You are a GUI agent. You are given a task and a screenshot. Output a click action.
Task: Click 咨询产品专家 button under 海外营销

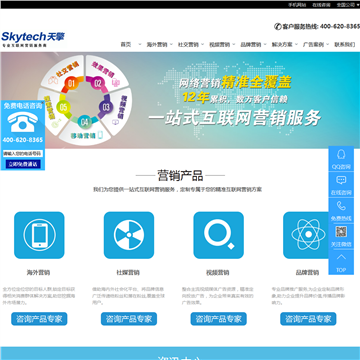[x=39, y=319]
